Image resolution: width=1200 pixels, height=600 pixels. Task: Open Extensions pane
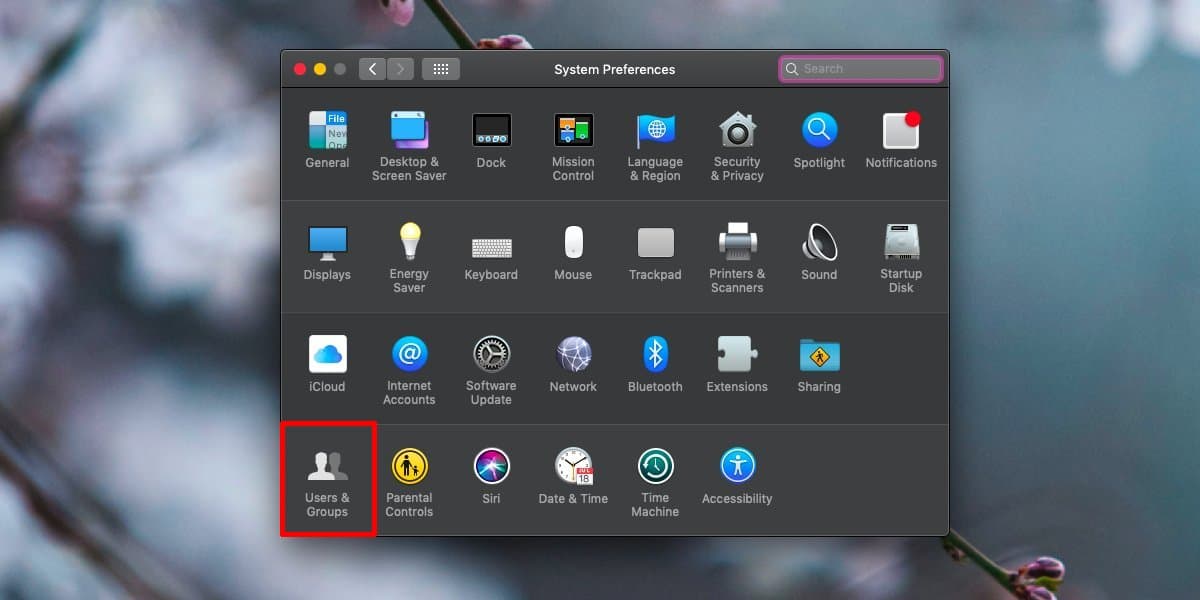coord(737,364)
